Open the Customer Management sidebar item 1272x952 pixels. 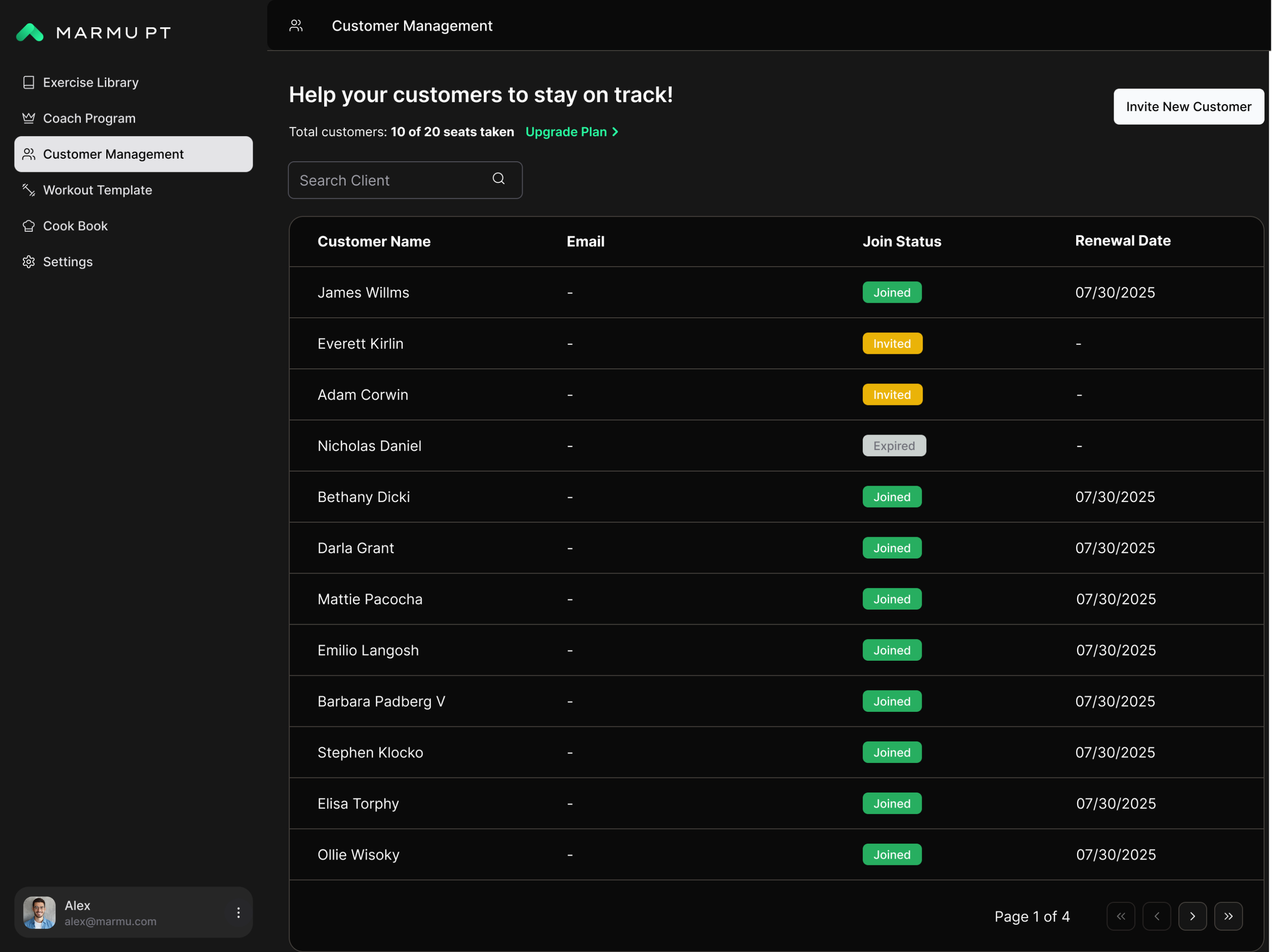(x=133, y=154)
